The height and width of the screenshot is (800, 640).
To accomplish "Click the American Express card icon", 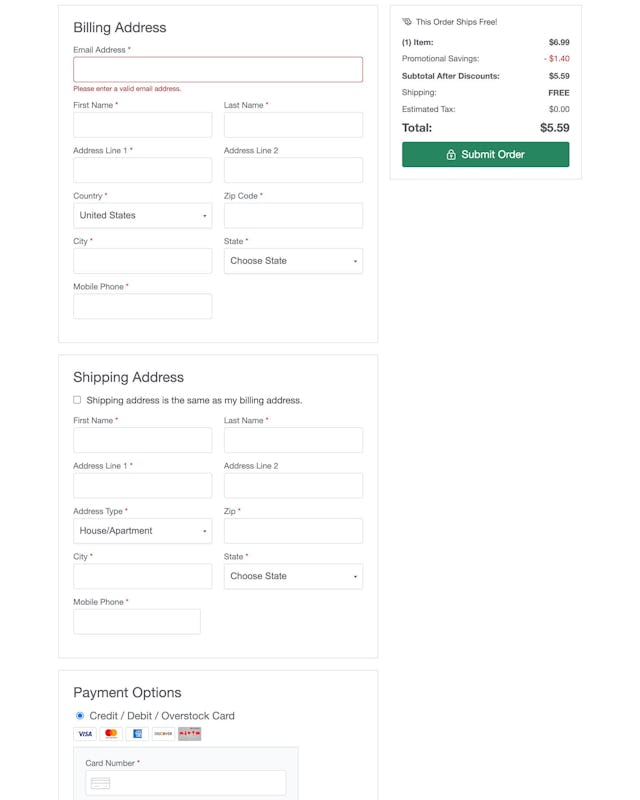I will pyautogui.click(x=137, y=733).
